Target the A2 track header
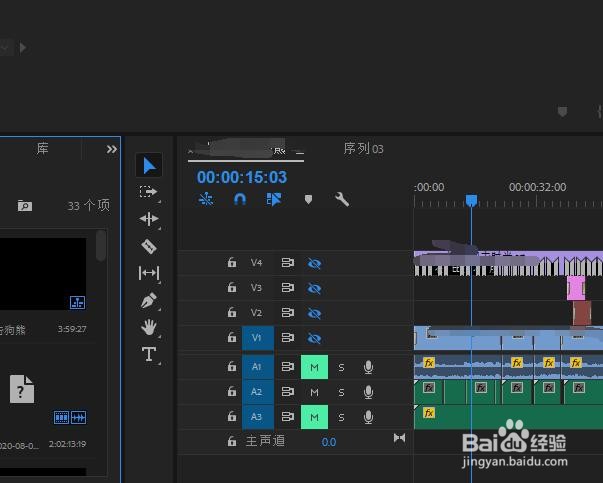This screenshot has height=483, width=603. [x=258, y=392]
